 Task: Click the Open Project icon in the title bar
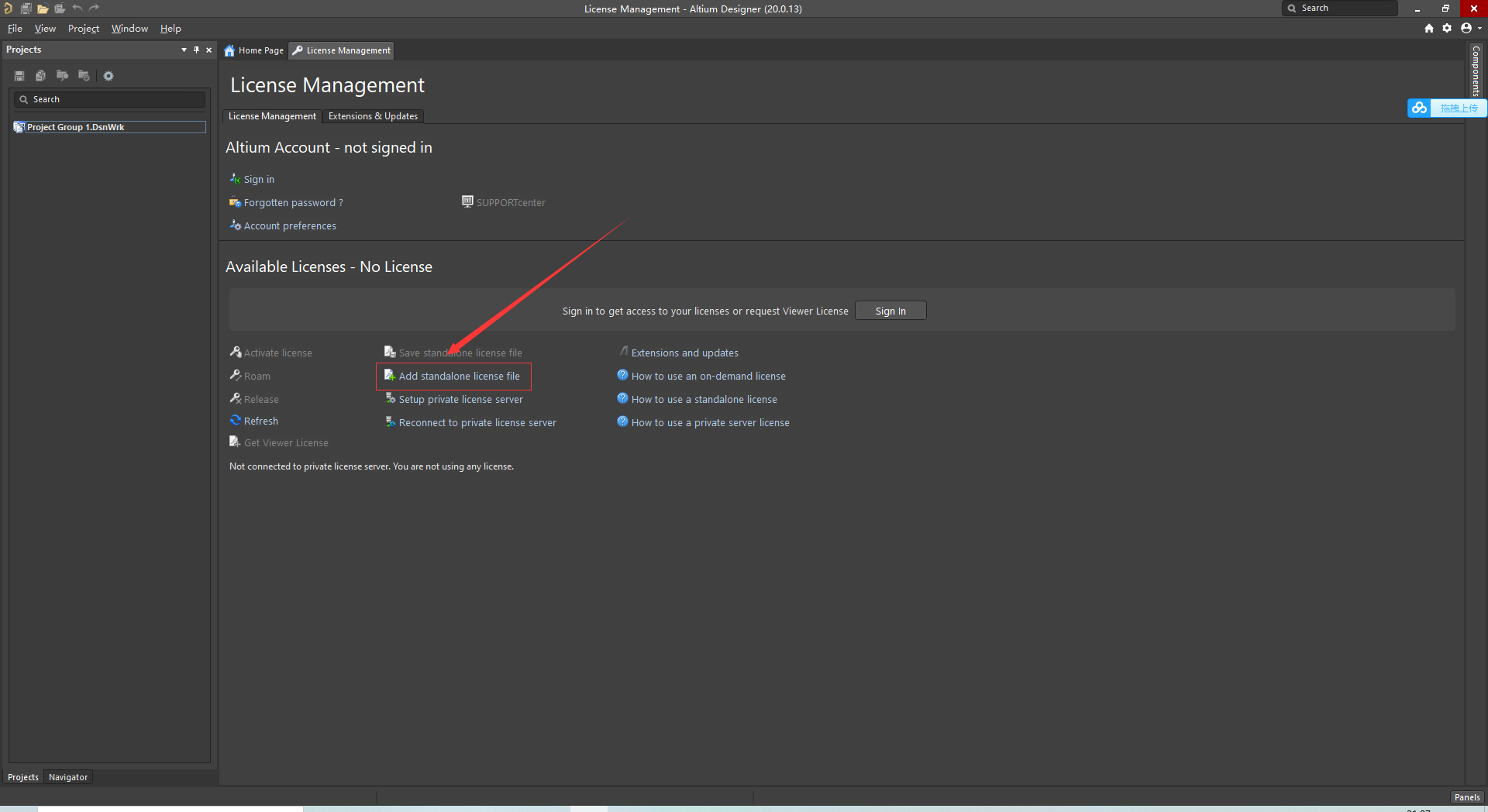(60, 9)
